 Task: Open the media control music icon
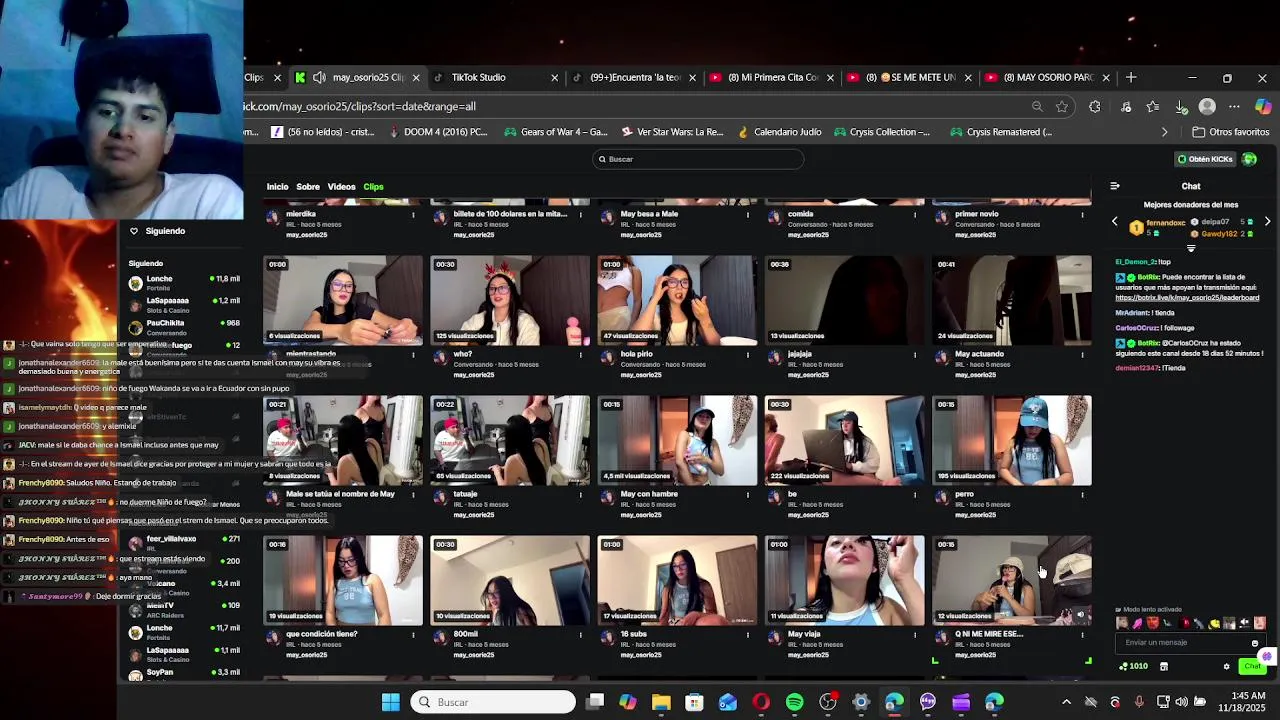point(1126,107)
